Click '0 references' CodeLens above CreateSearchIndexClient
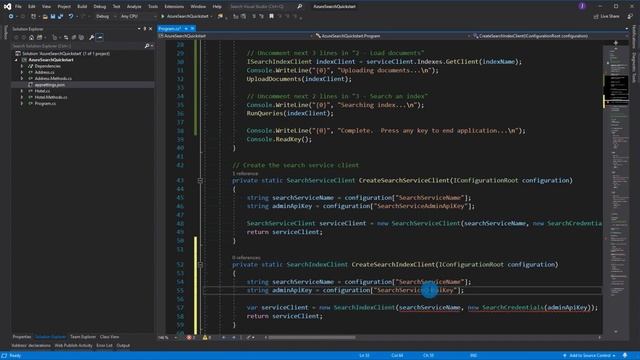 246,258
